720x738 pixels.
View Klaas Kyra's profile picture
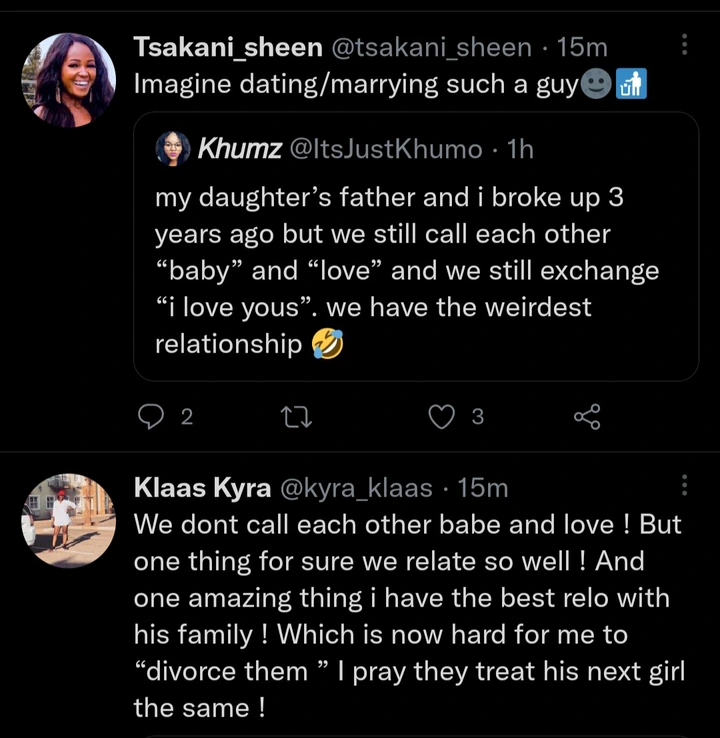[68, 520]
